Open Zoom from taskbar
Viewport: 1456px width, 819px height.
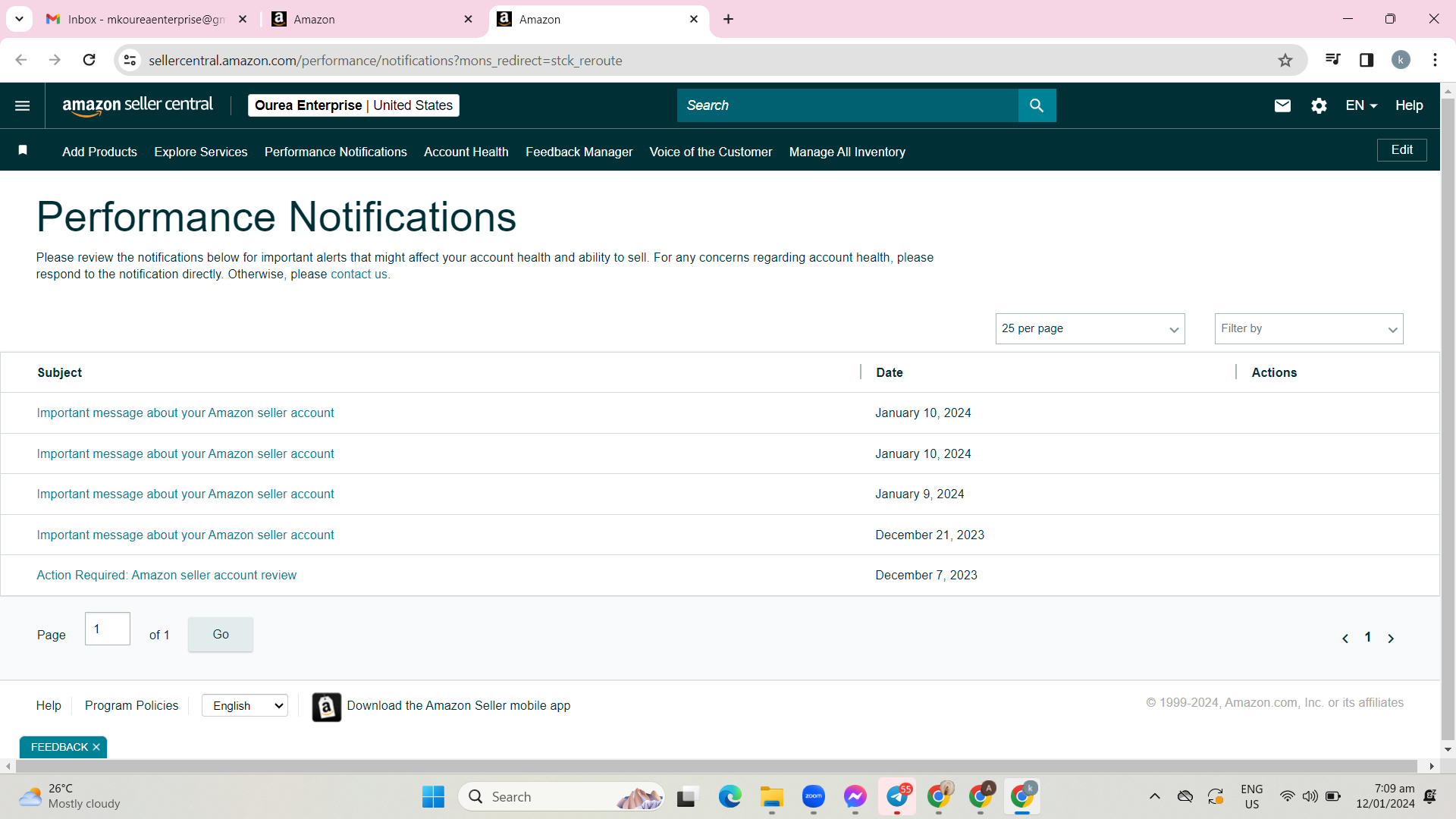point(814,796)
